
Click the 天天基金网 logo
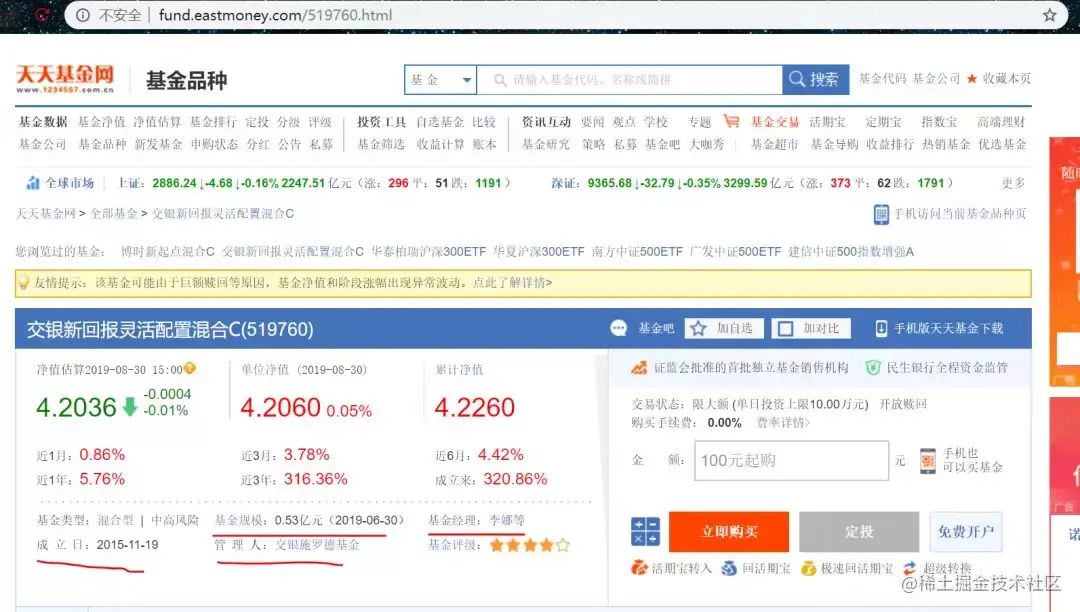(x=65, y=78)
